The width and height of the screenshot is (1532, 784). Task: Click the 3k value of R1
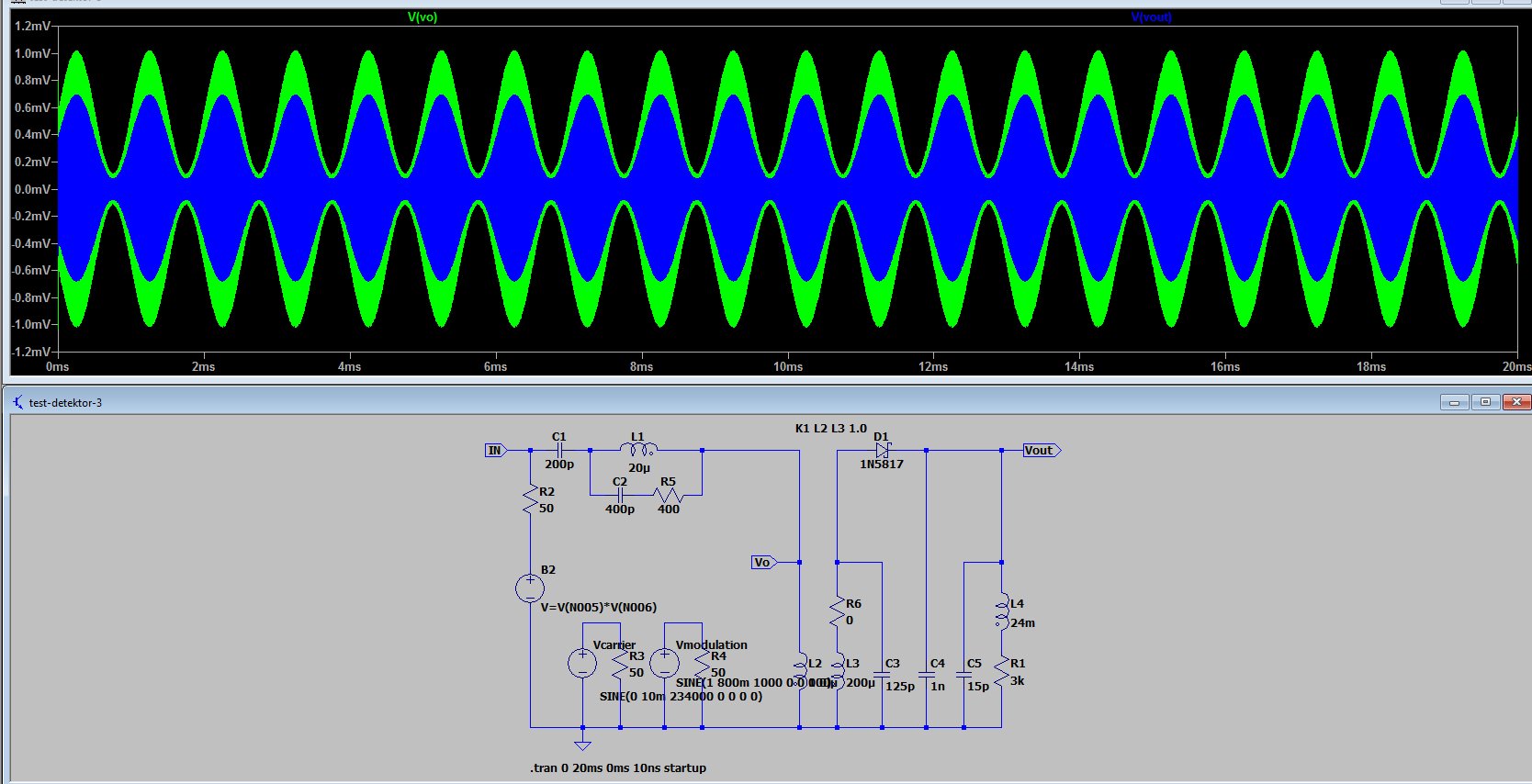[x=1018, y=681]
